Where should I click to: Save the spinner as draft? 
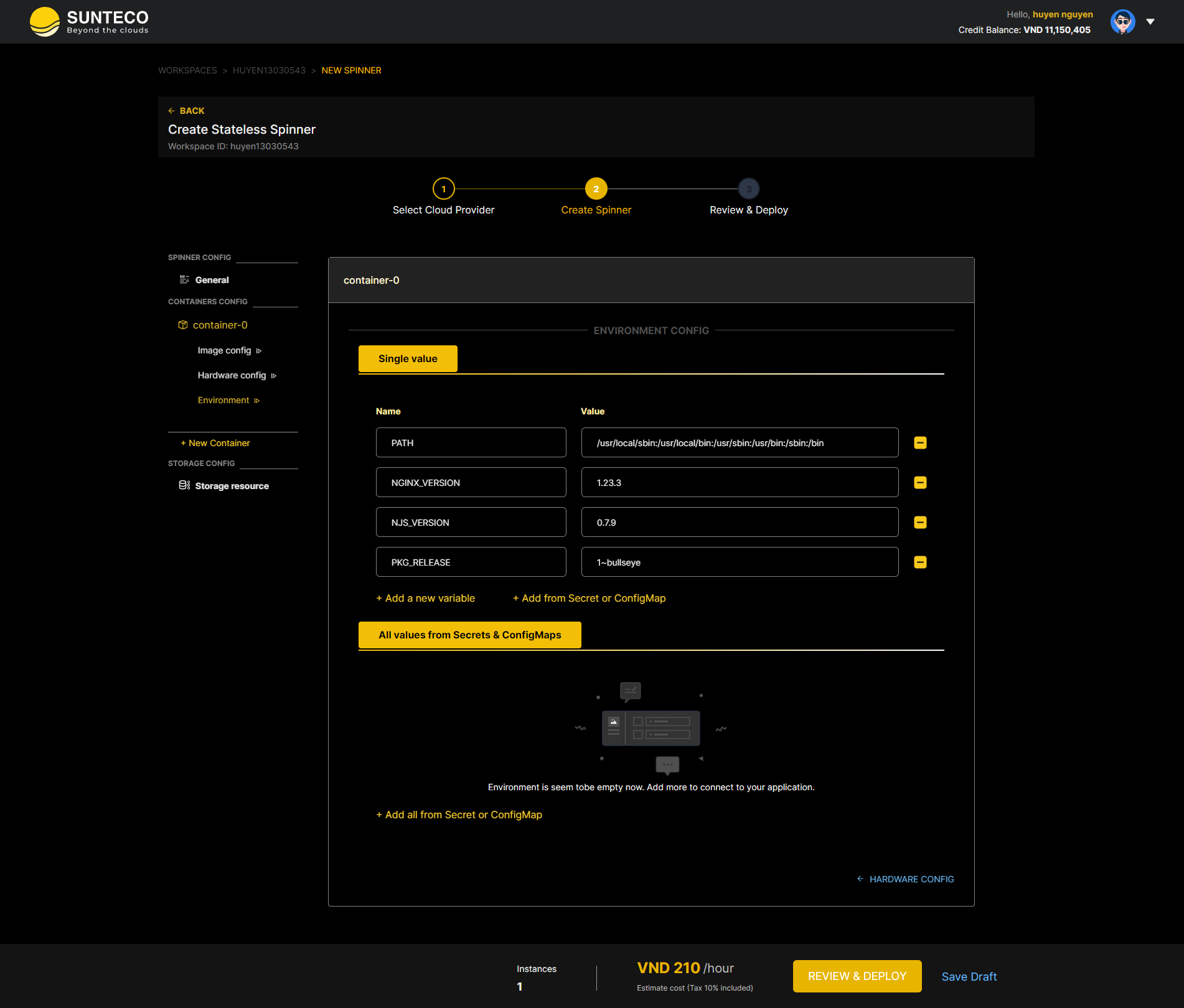[969, 976]
